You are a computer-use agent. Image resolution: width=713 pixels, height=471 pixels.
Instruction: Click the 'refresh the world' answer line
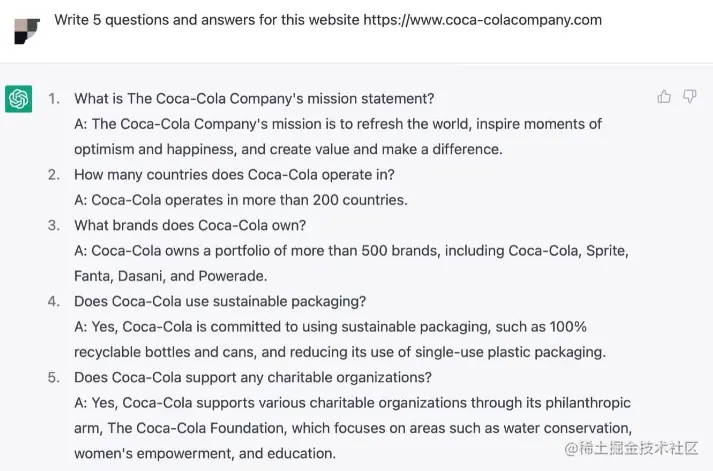[x=338, y=124]
